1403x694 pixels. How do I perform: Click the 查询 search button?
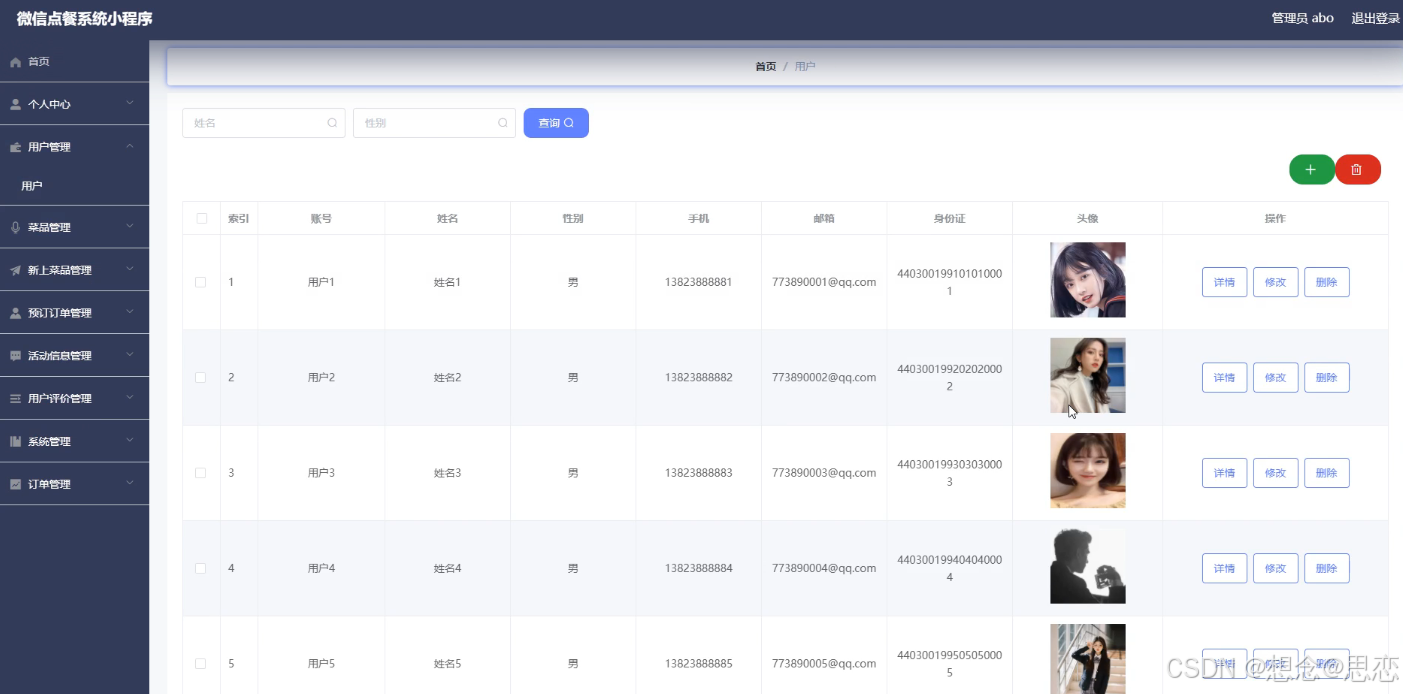[x=556, y=123]
